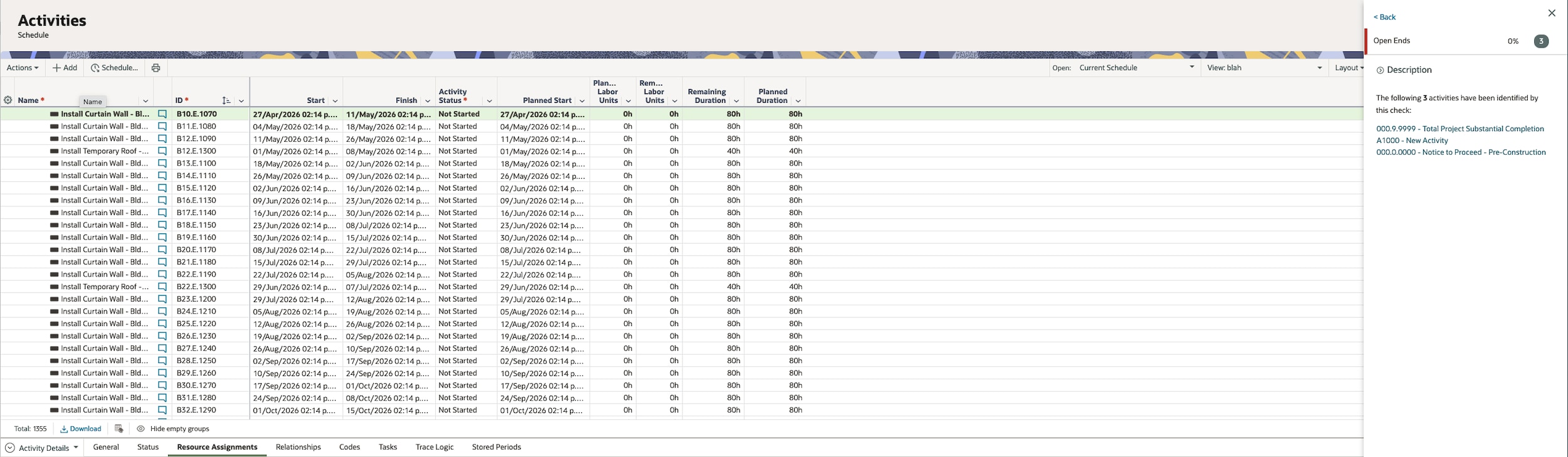
Task: Click activity bar icon in B10.E.1070 row
Action: pyautogui.click(x=55, y=114)
